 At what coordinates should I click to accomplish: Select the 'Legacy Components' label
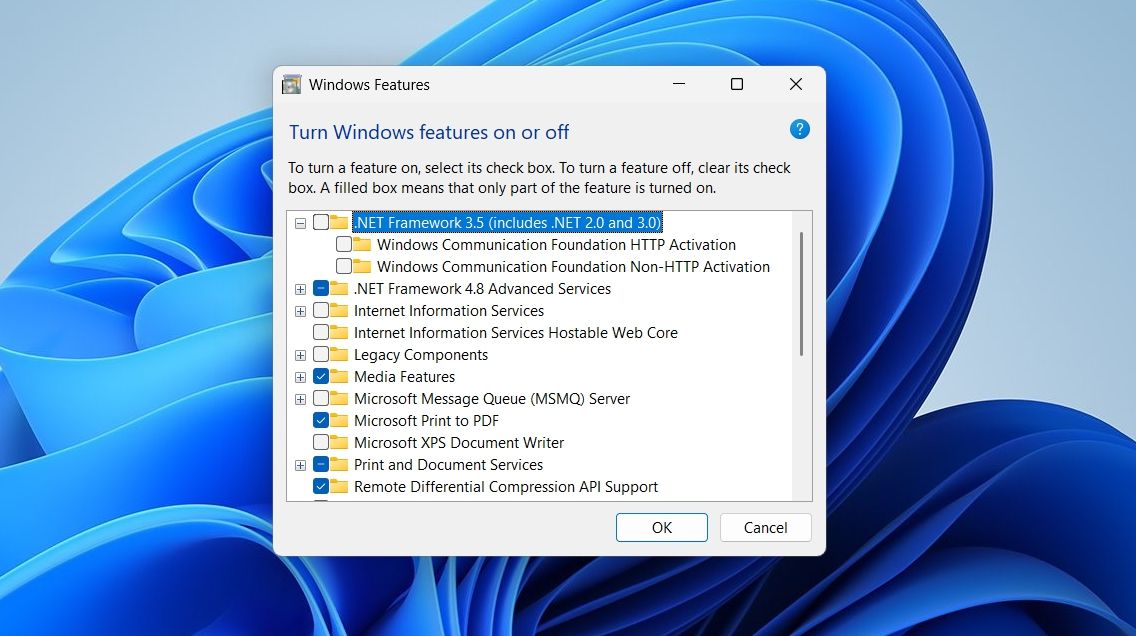coord(420,354)
